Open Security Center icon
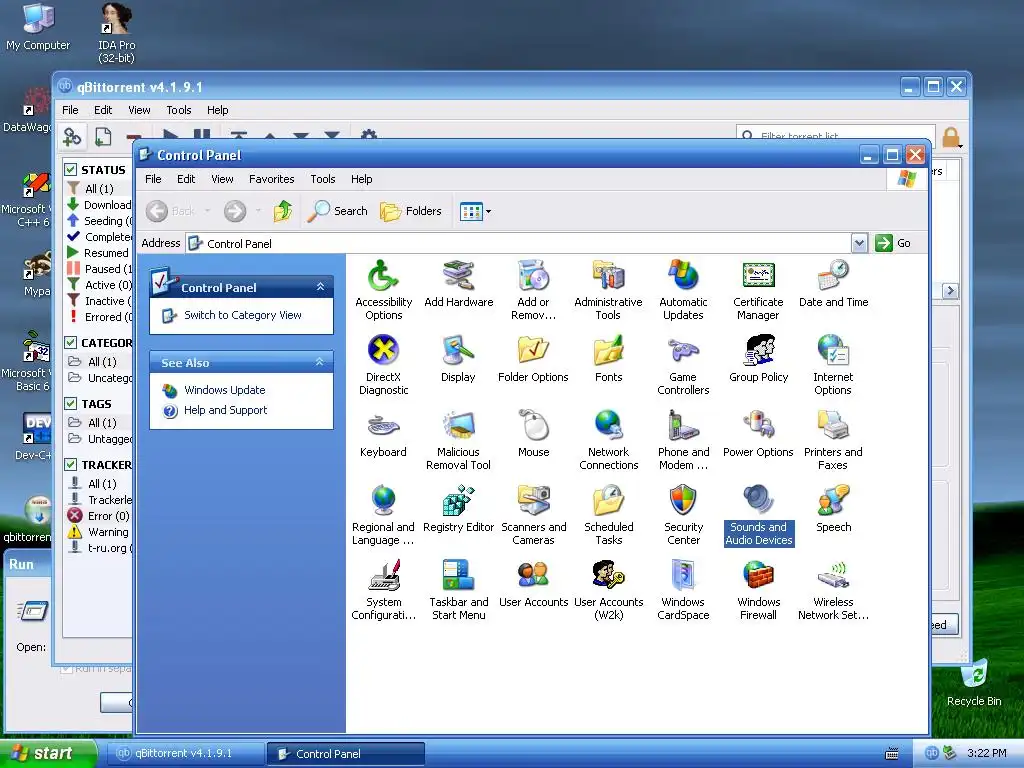 coord(683,515)
